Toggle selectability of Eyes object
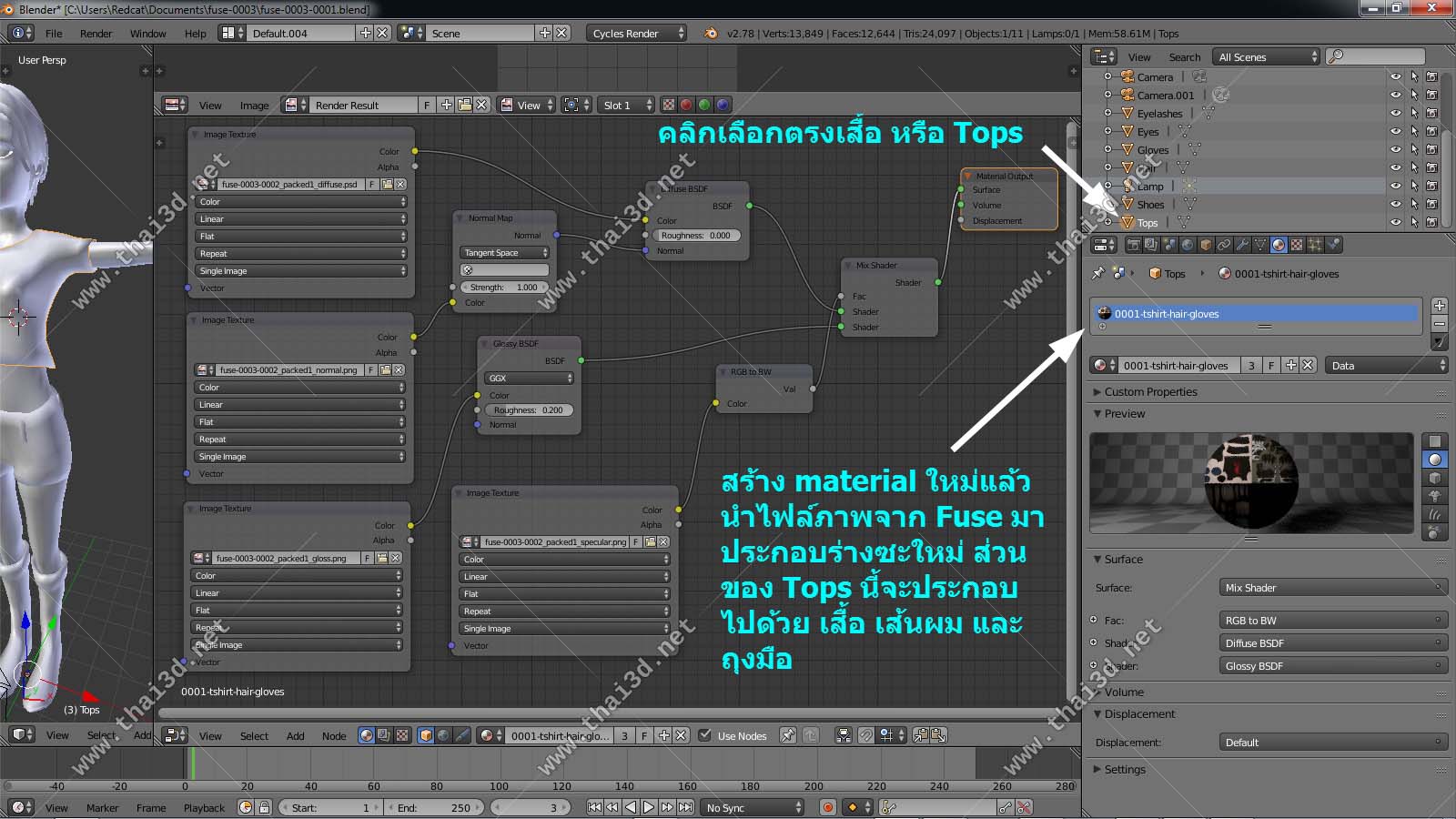 1414,131
